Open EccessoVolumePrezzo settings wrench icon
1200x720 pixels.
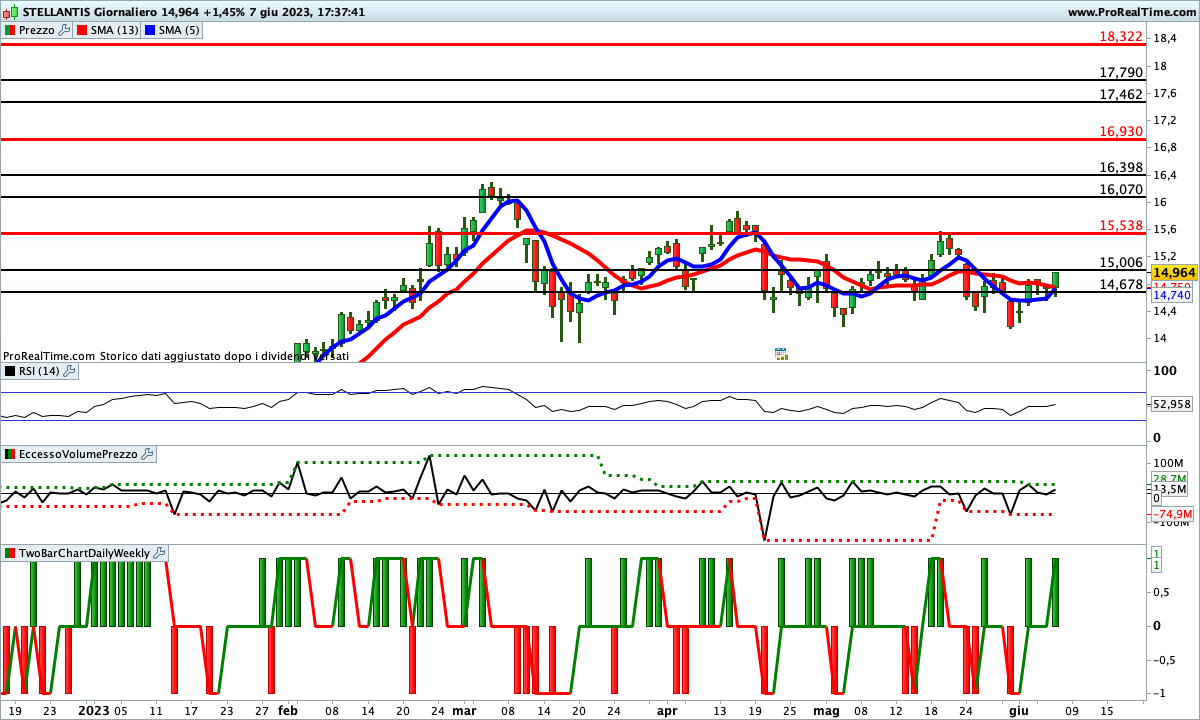(x=148, y=454)
